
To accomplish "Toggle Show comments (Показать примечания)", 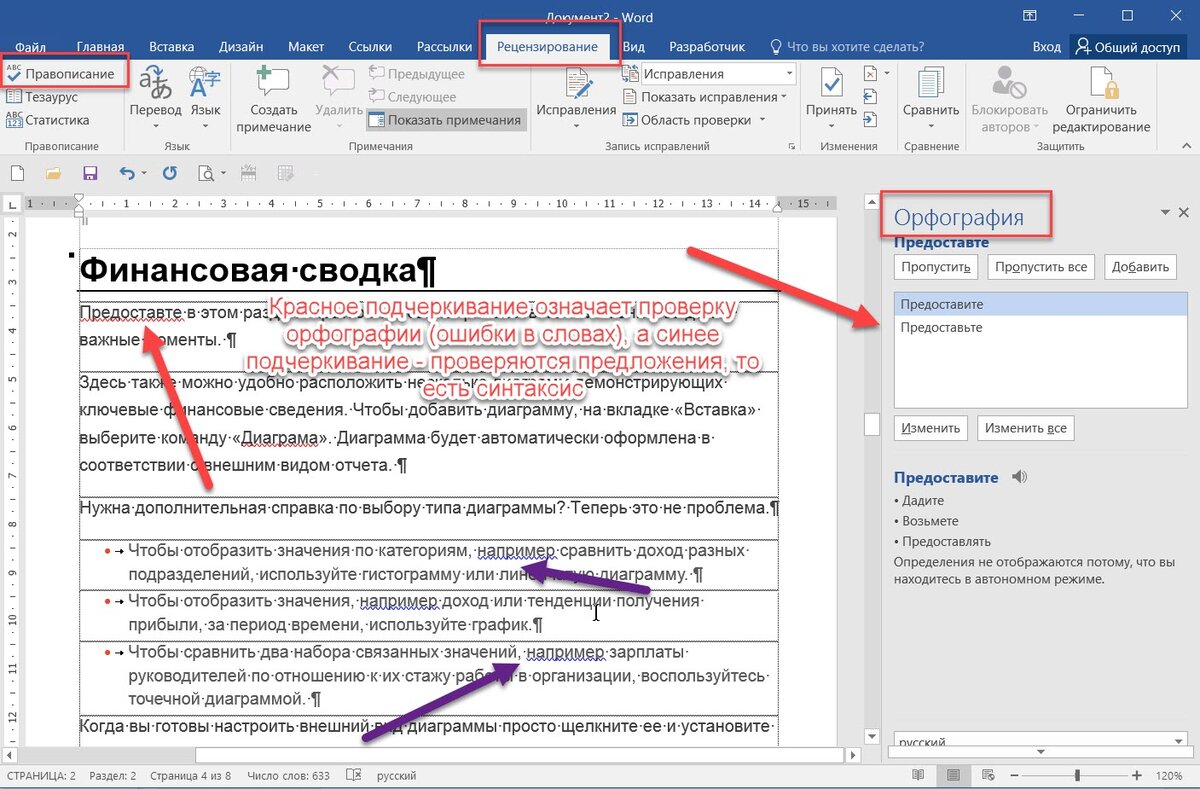I will pyautogui.click(x=445, y=120).
